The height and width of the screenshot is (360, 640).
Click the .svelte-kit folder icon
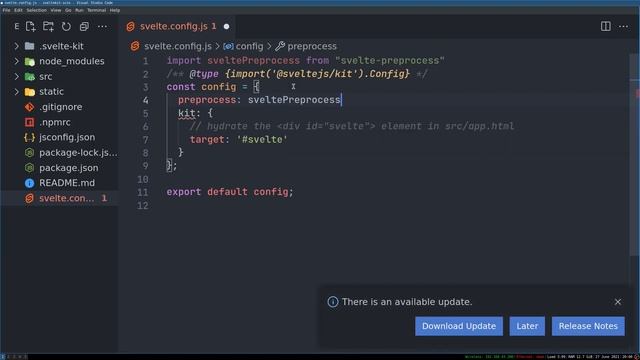click(29, 46)
